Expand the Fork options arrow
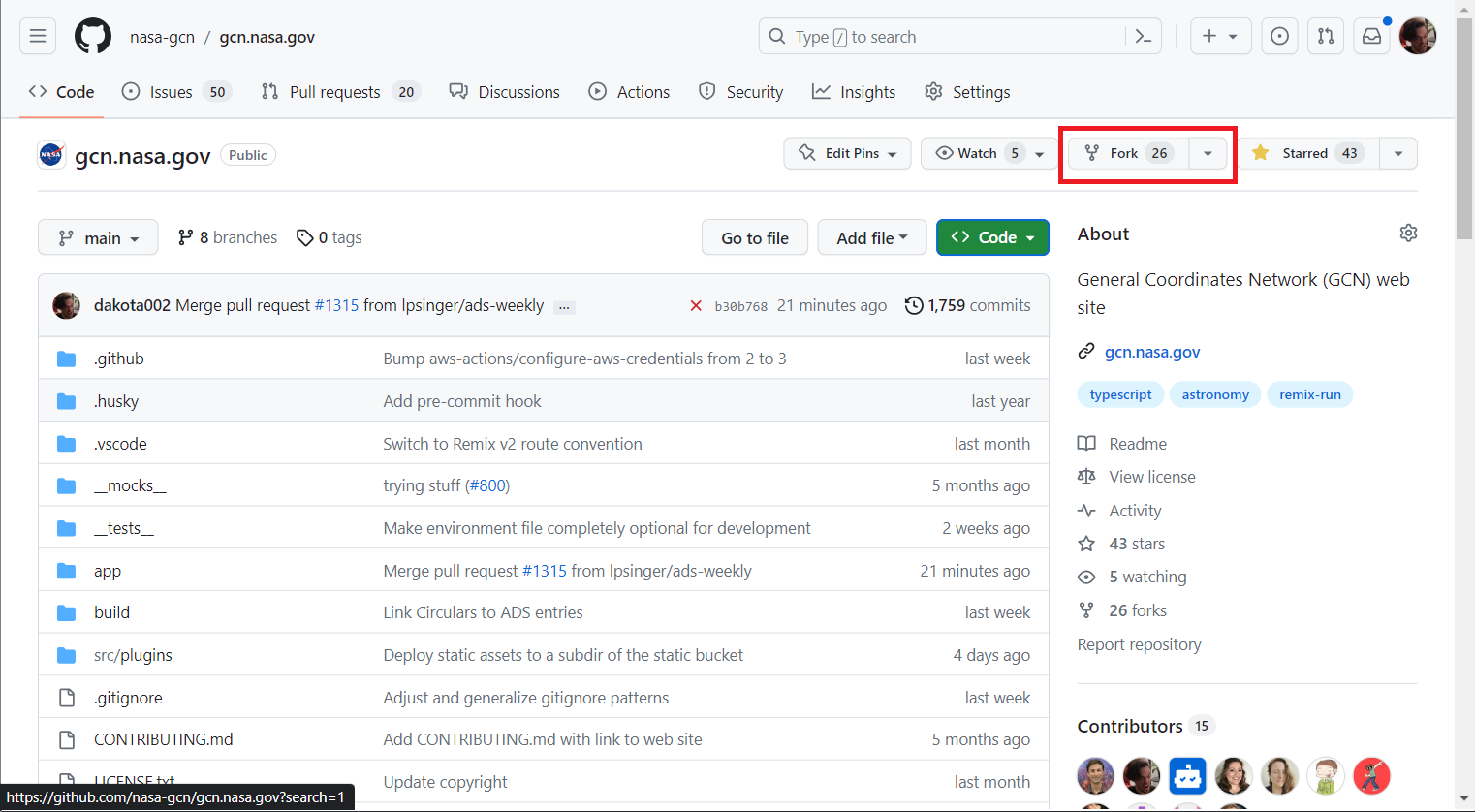Viewport: 1475px width, 812px height. pos(1208,153)
